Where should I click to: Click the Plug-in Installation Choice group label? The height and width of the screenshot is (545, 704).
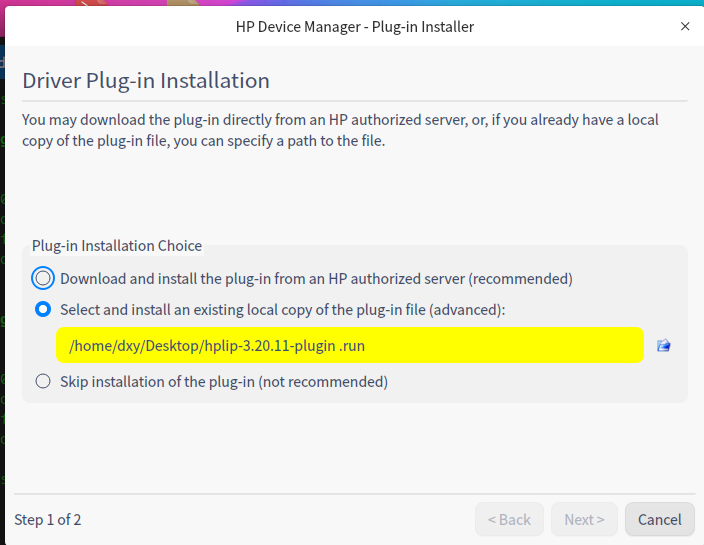[117, 245]
